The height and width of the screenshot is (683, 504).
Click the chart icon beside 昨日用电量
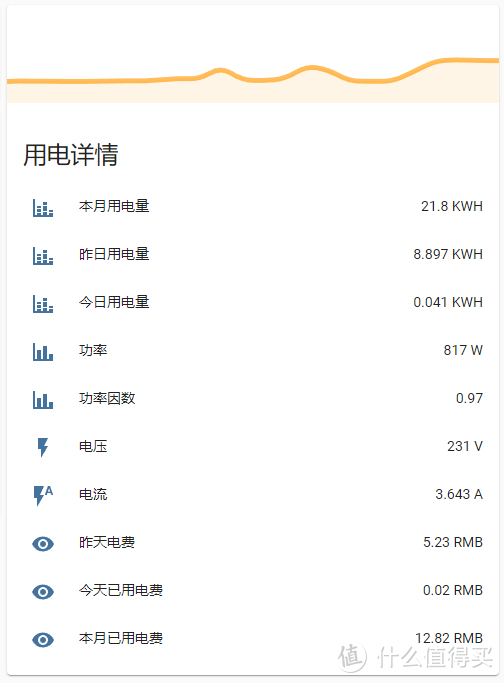(43, 256)
